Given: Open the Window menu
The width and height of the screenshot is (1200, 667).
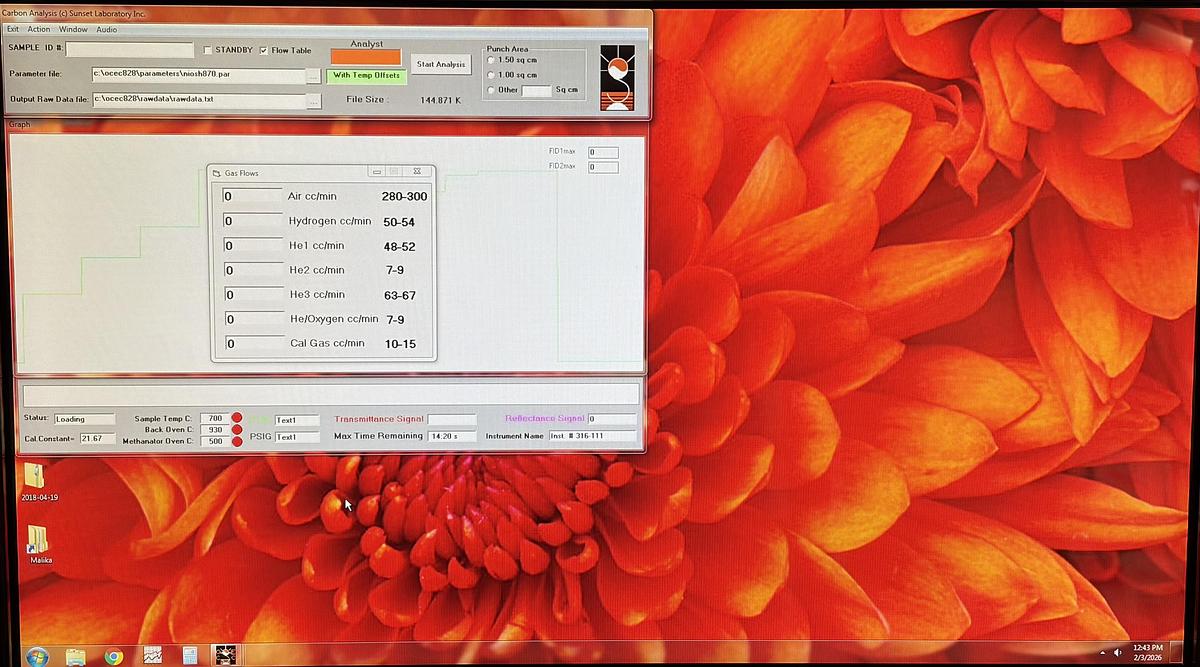Looking at the screenshot, I should tap(73, 29).
